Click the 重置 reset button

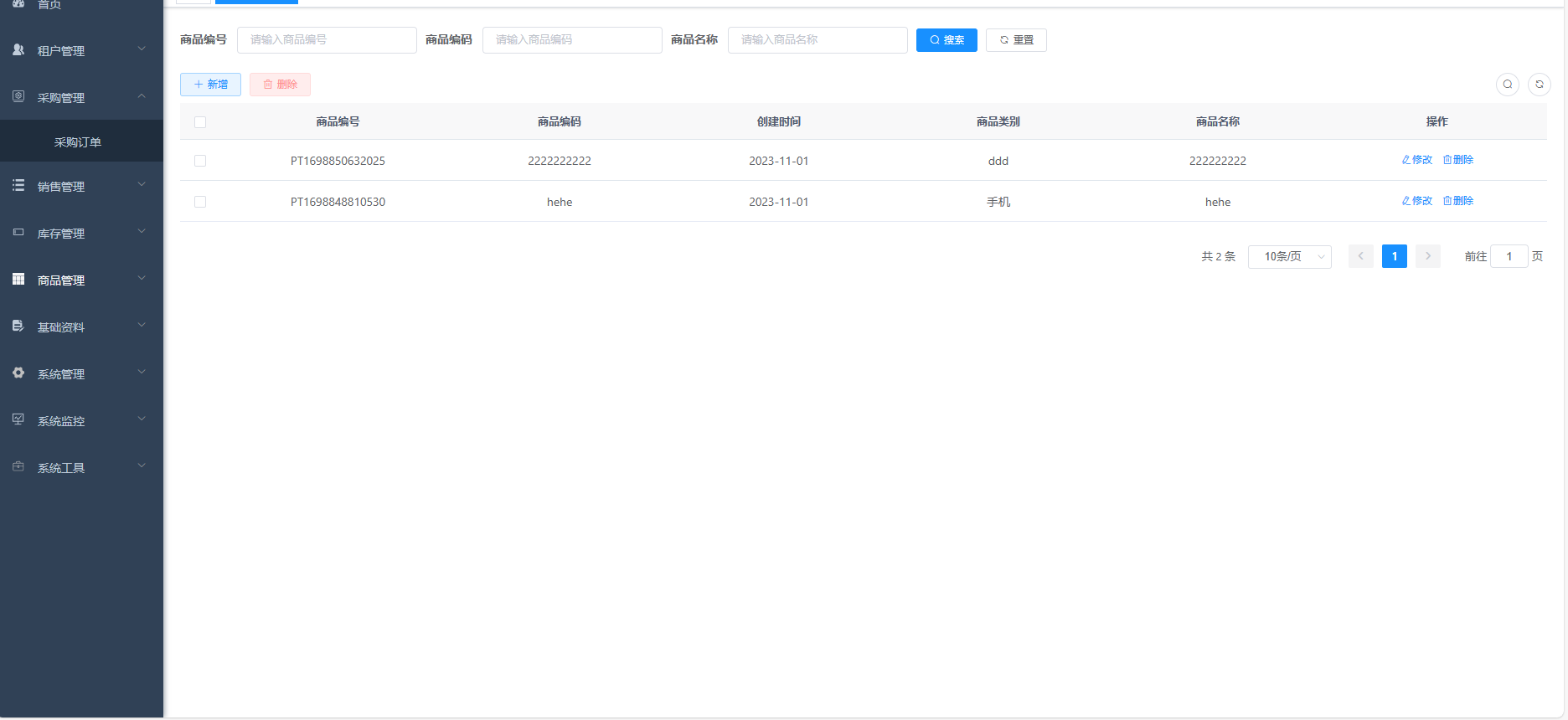1016,40
